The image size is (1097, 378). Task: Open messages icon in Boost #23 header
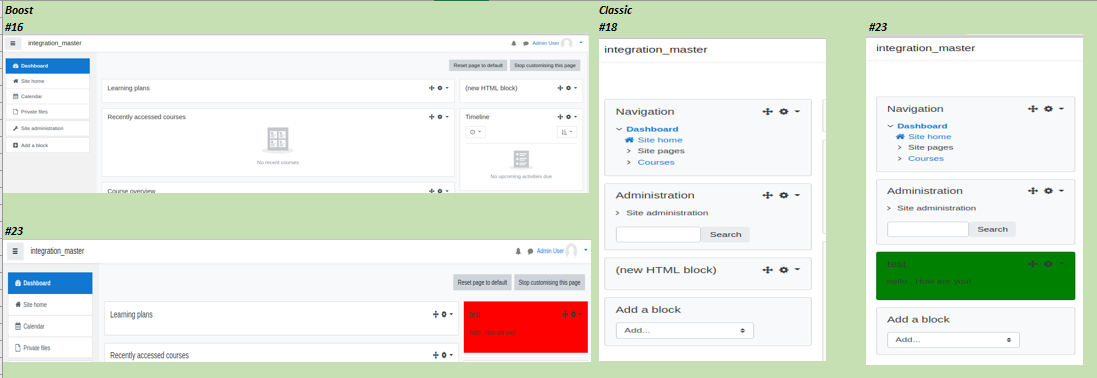coord(530,251)
